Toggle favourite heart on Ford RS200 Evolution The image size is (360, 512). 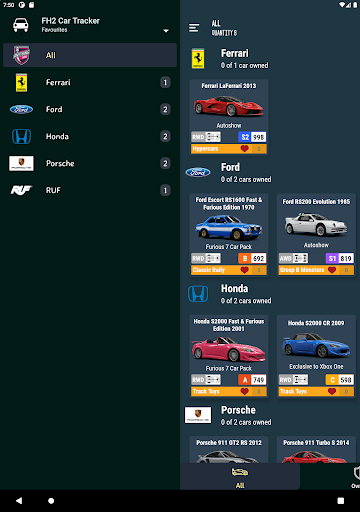(x=332, y=270)
